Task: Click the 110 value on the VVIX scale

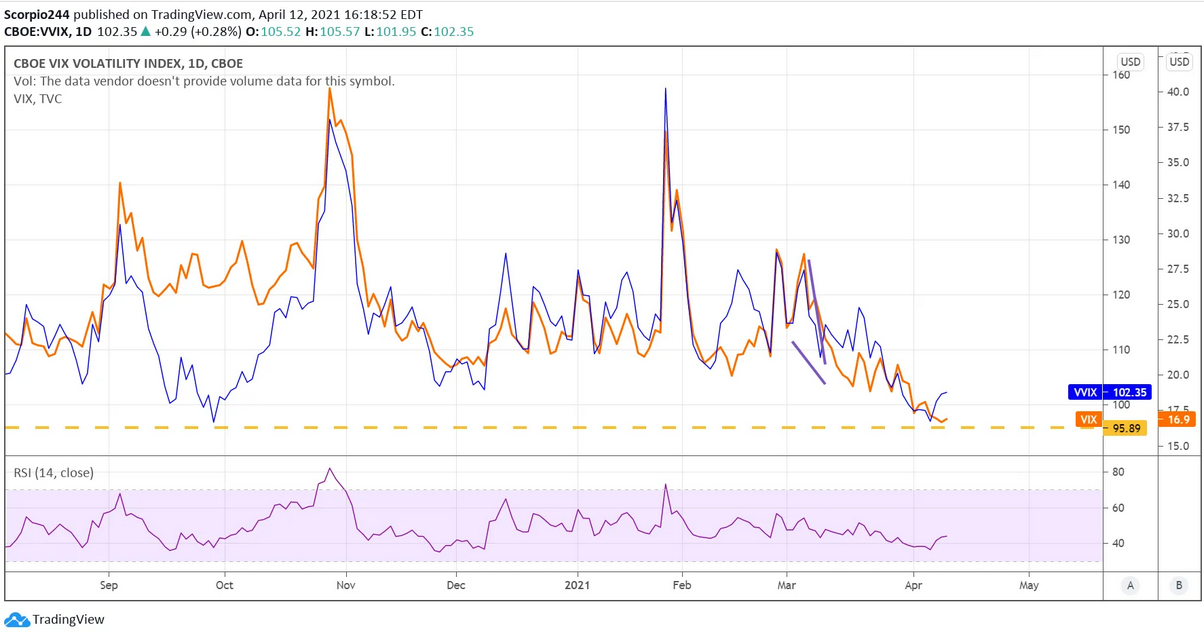Action: 1121,350
